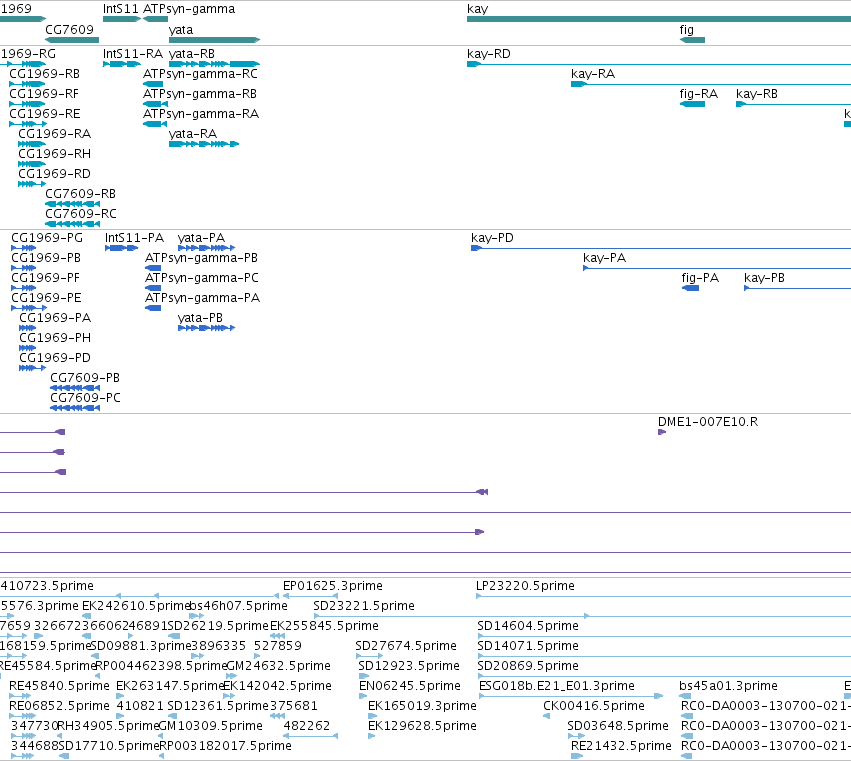The image size is (851, 761).
Task: Select transcript CG1969-RE label
Action: point(45,114)
